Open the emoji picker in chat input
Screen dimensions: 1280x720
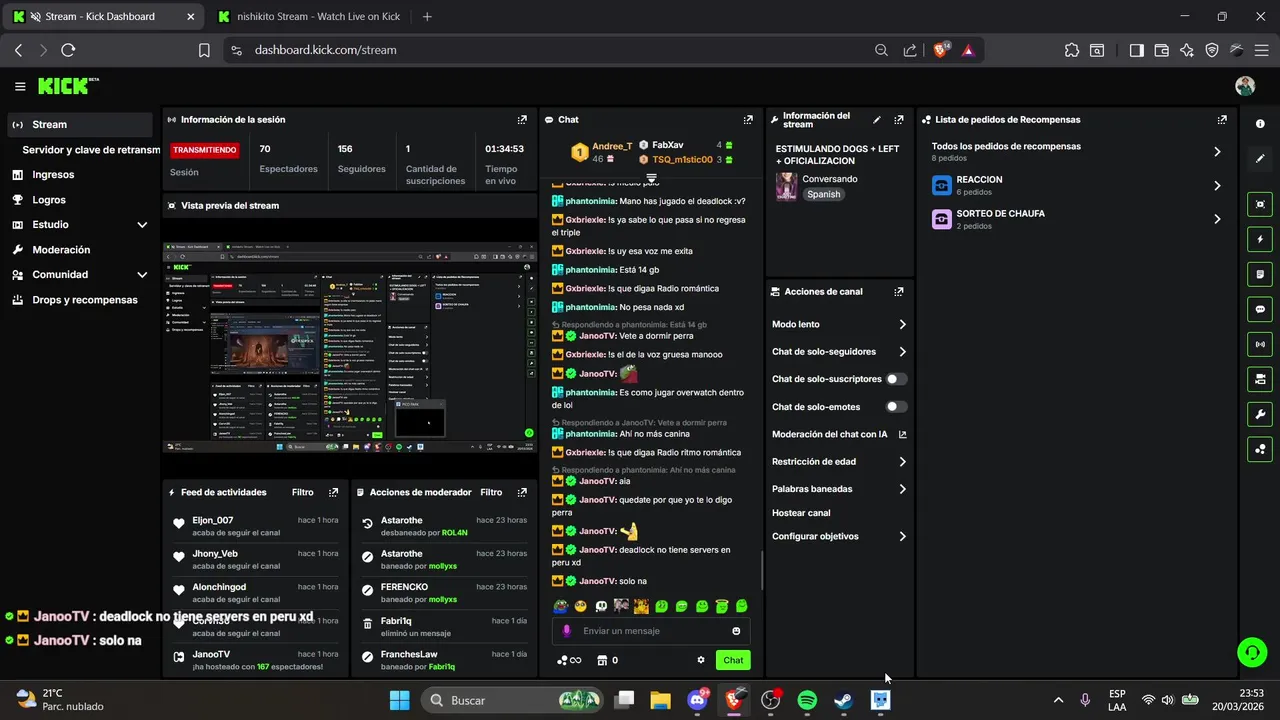pyautogui.click(x=736, y=631)
